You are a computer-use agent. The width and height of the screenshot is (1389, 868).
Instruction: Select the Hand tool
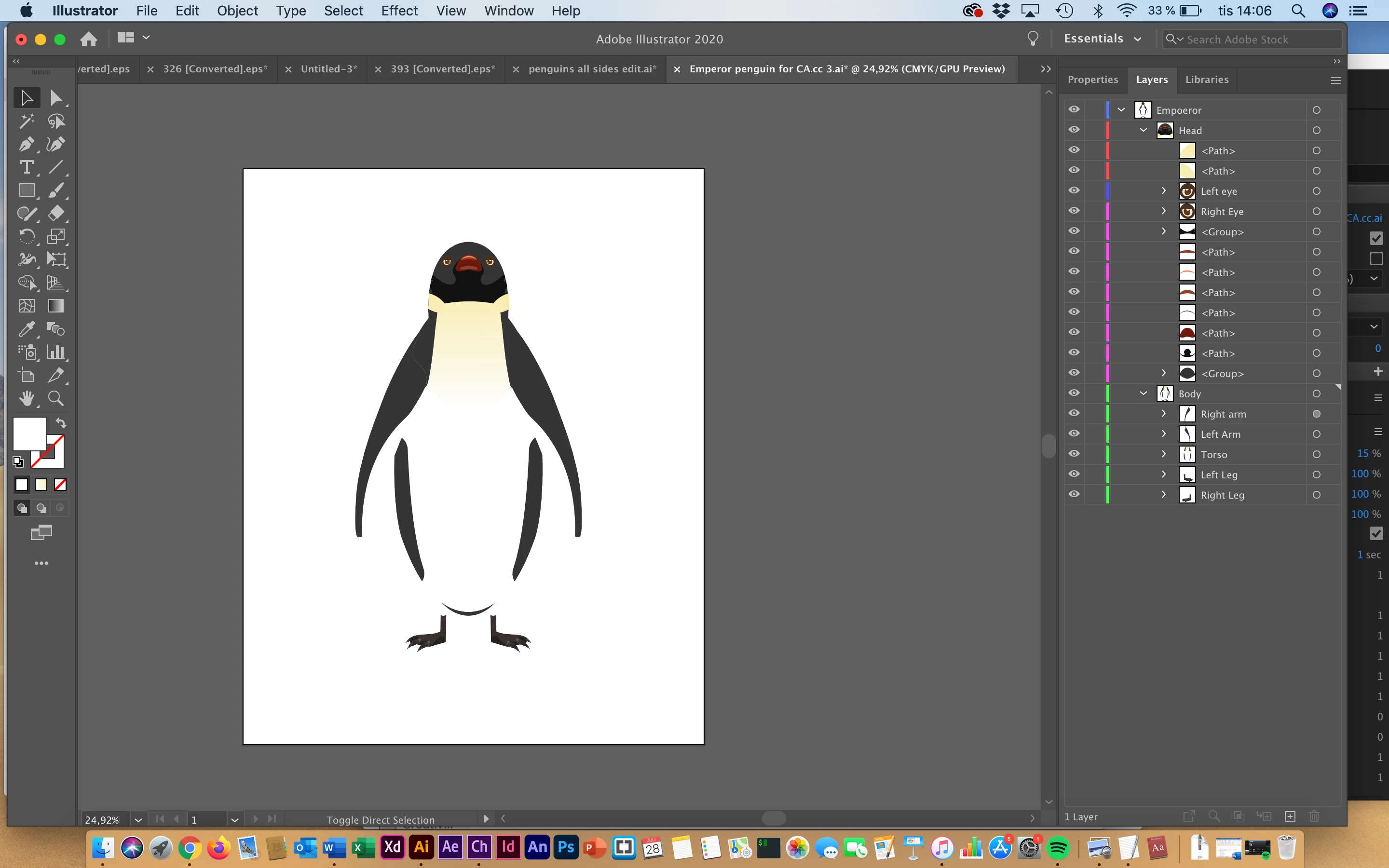click(x=26, y=398)
